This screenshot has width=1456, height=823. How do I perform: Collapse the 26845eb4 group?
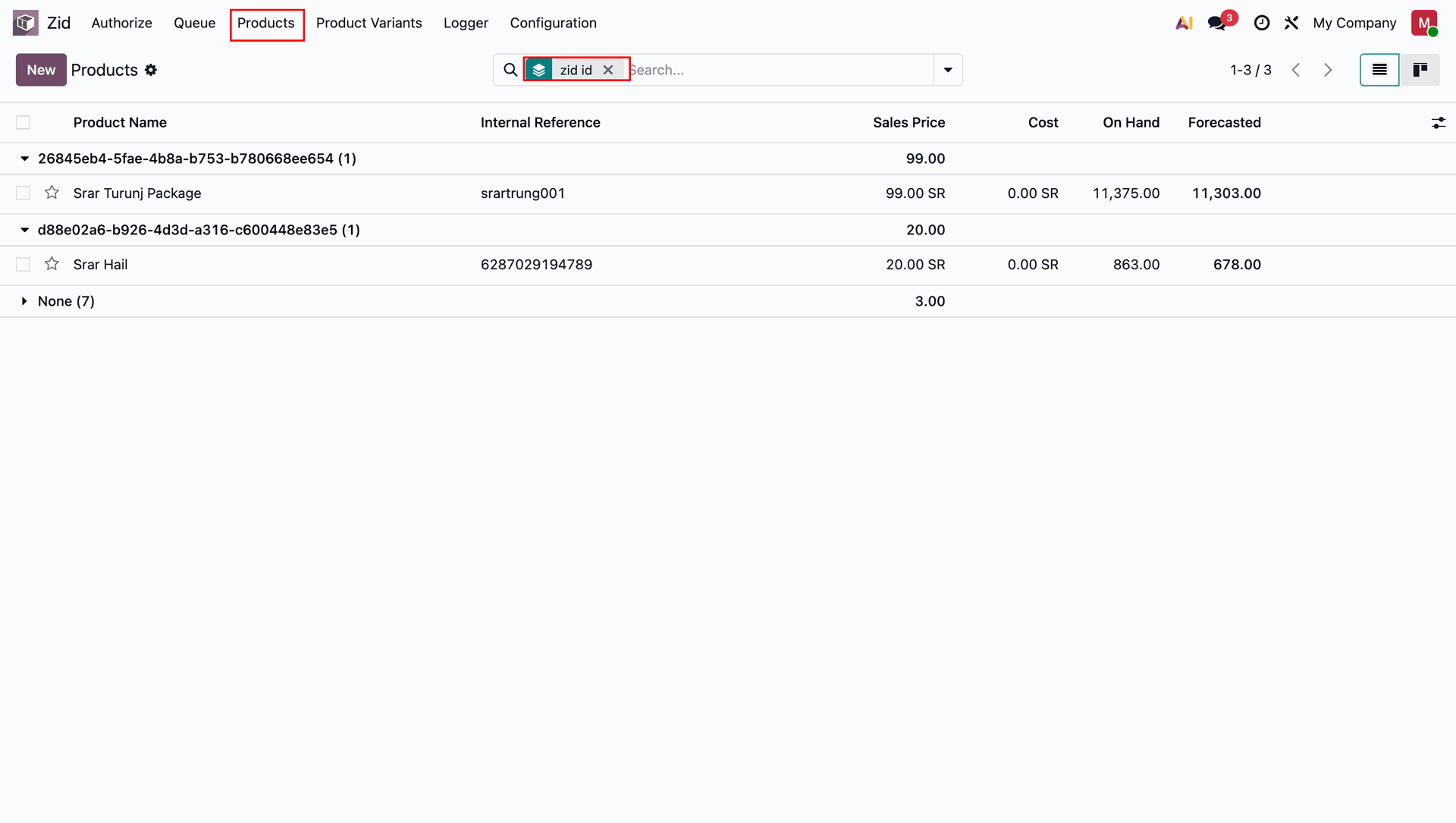(24, 159)
